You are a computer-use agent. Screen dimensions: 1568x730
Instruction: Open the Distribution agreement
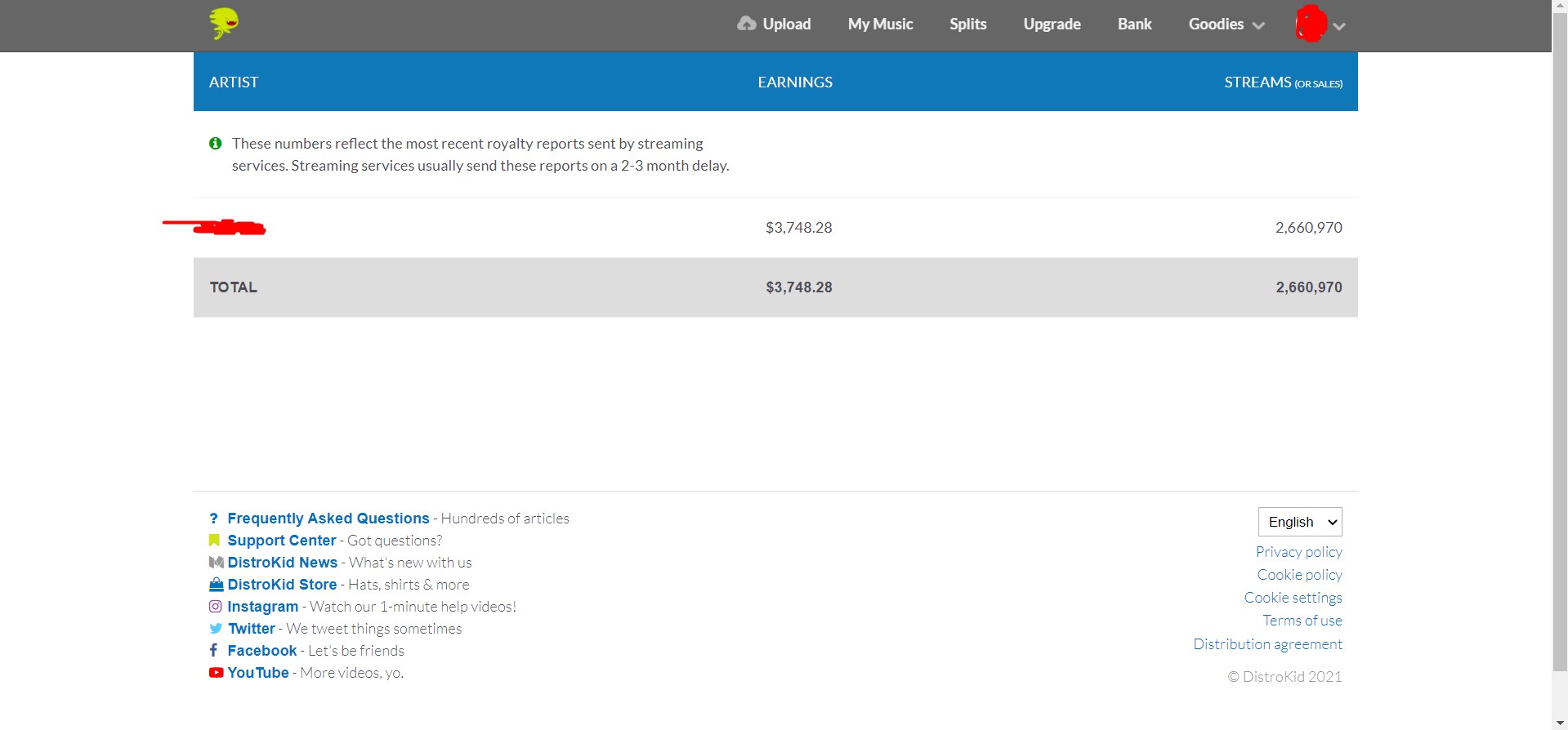(x=1268, y=644)
